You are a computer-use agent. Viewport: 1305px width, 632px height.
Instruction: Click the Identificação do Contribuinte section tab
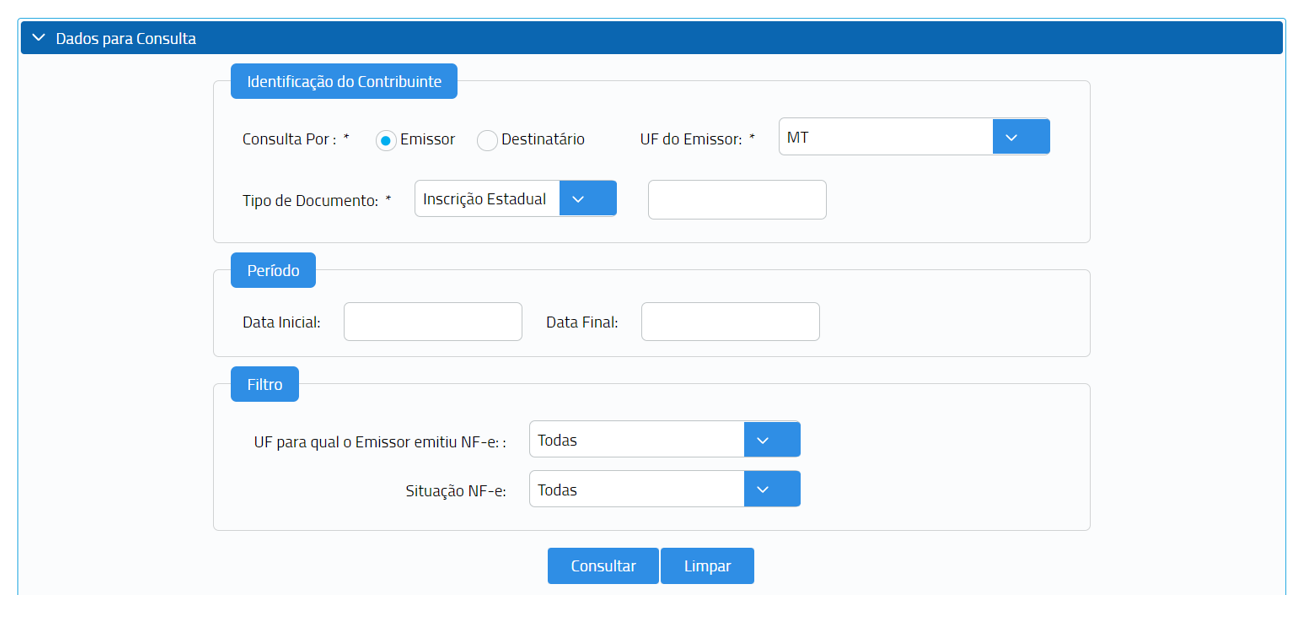344,81
